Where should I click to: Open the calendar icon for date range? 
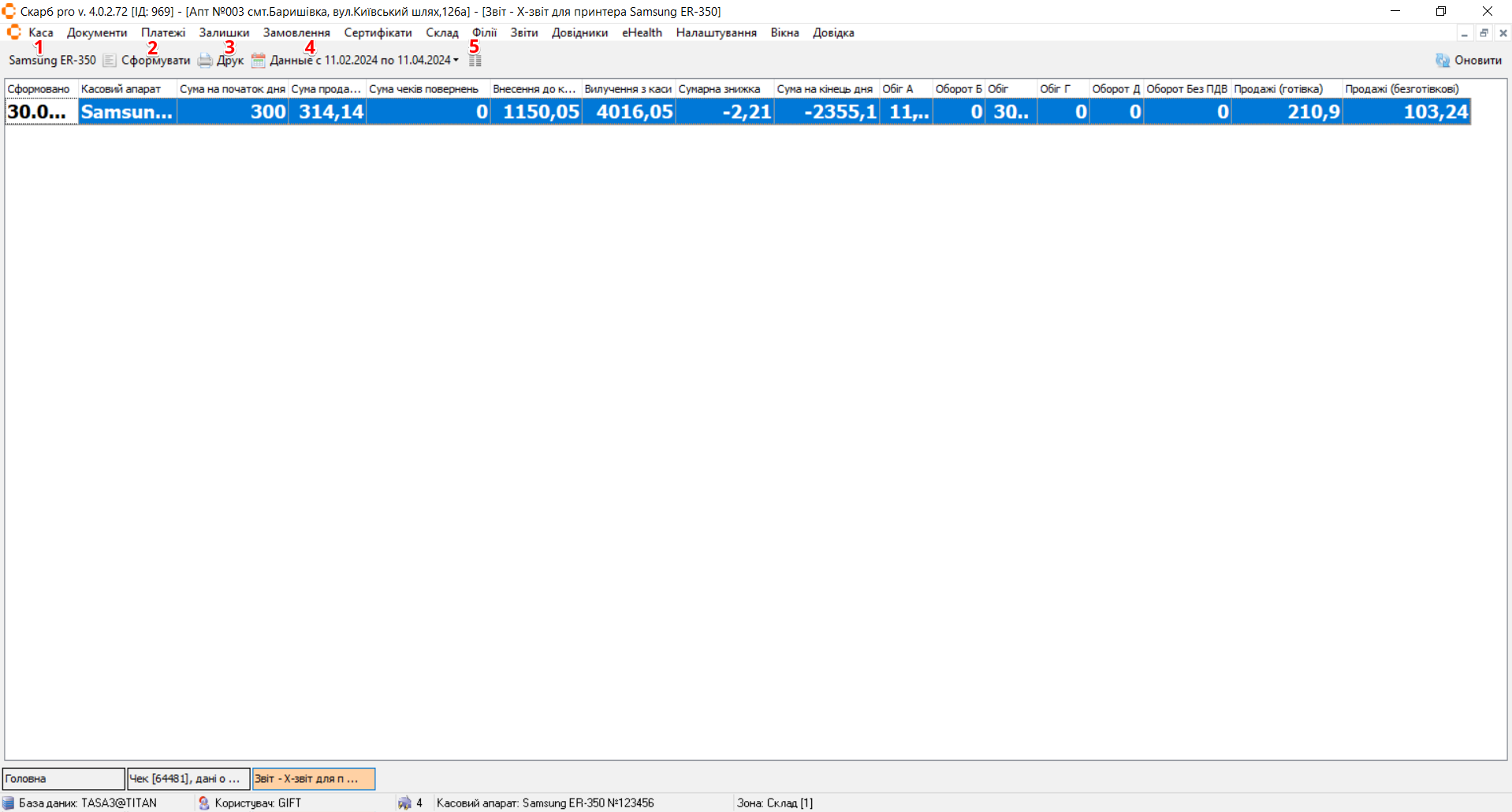coord(258,61)
